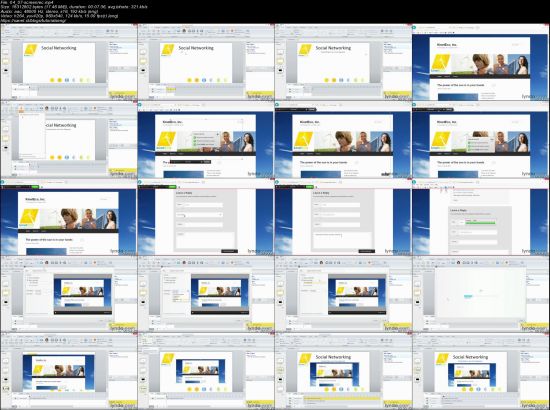Open the Social Networking frame with long yellow timeline row
This screenshot has width=550, height=410.
pos(343,371)
